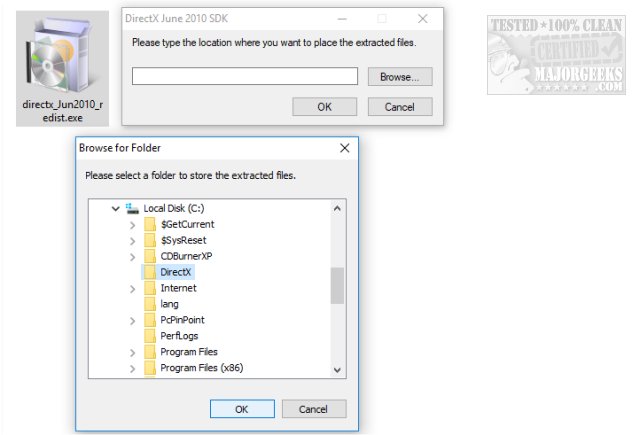Cancel the DirectX June 2010 SDK dialog
This screenshot has width=640, height=435.
[x=400, y=107]
